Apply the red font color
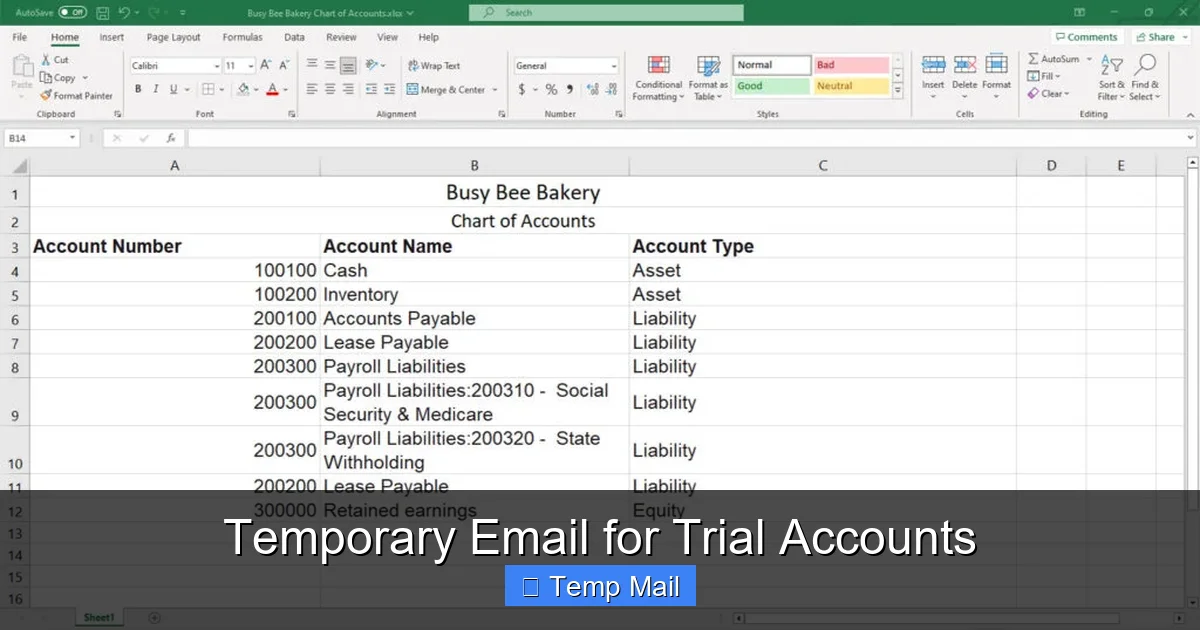 (272, 89)
